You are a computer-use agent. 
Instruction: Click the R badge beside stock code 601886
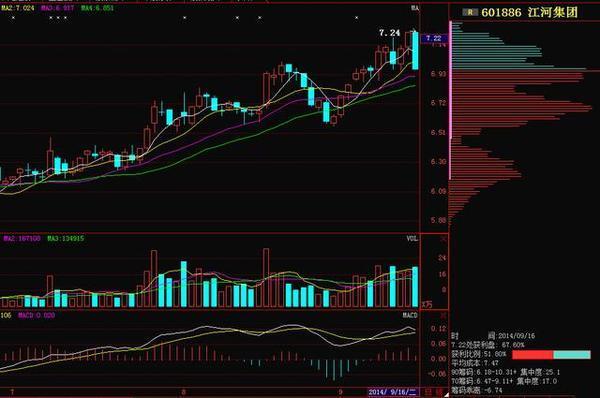pos(470,13)
